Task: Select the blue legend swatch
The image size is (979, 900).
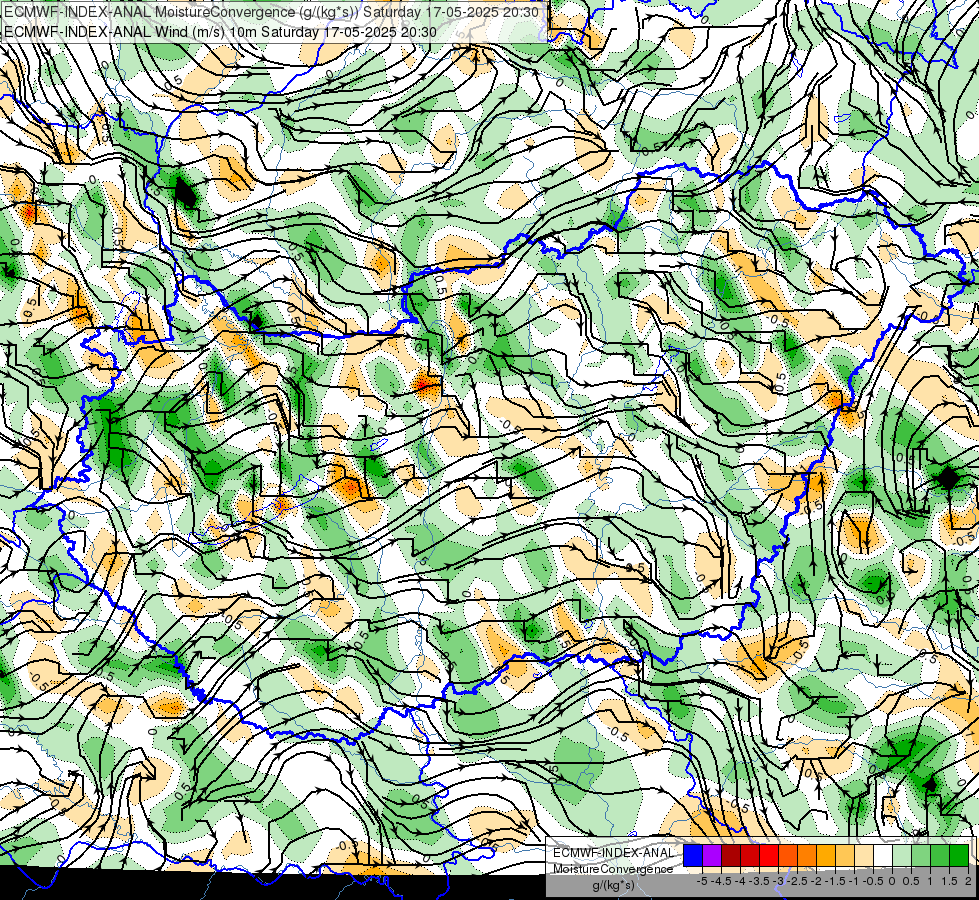Action: tap(693, 855)
